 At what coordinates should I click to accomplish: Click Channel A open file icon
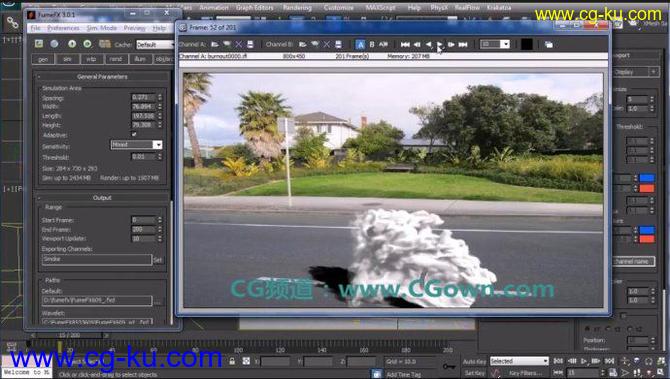coord(215,44)
